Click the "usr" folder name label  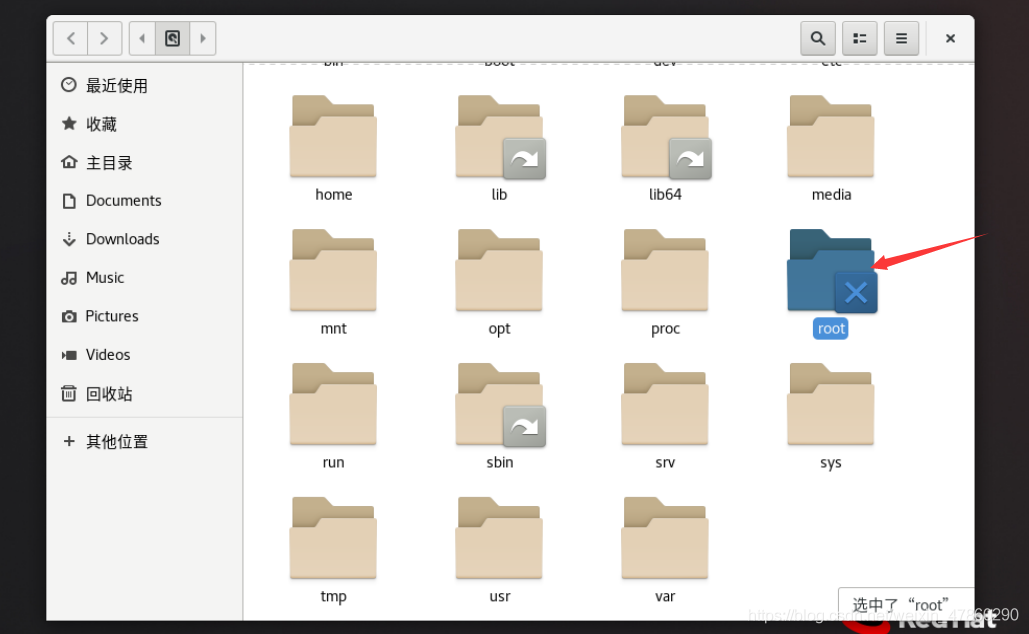click(499, 596)
